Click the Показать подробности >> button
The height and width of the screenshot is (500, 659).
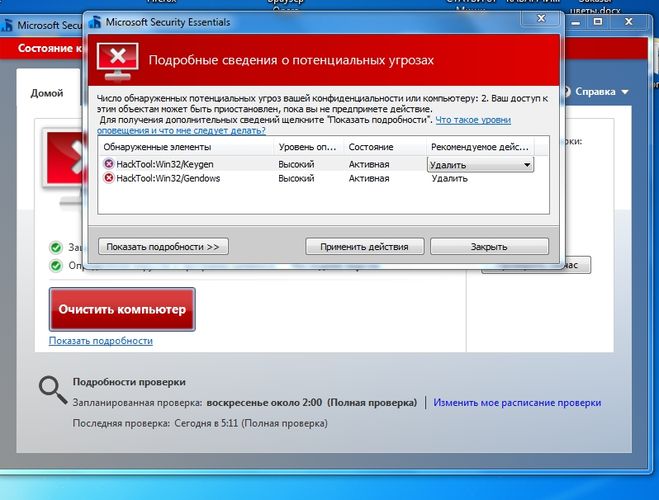point(163,247)
